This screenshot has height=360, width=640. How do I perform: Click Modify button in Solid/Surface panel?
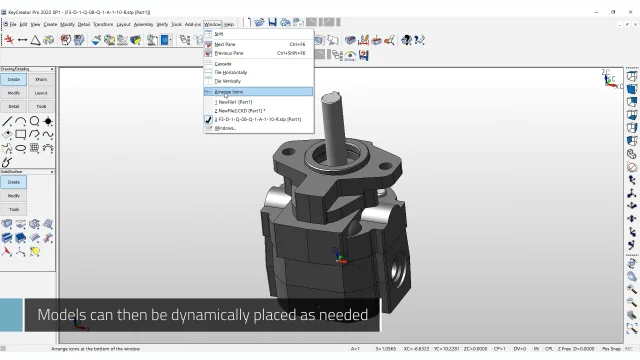click(13, 196)
